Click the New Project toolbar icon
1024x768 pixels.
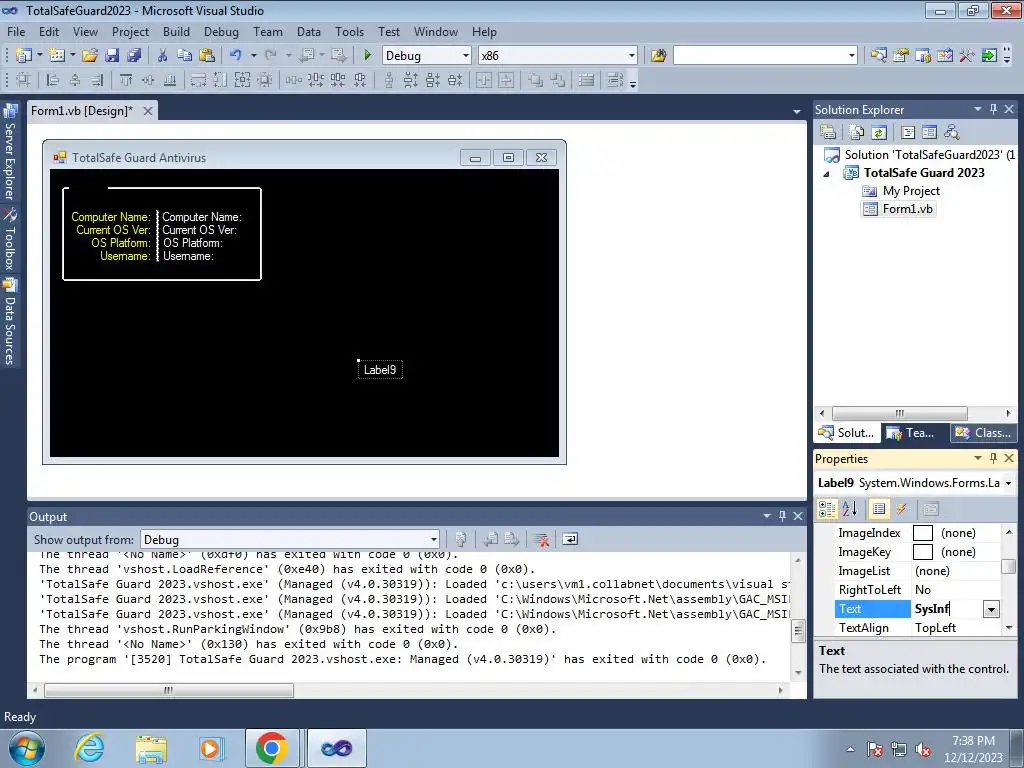tap(24, 56)
